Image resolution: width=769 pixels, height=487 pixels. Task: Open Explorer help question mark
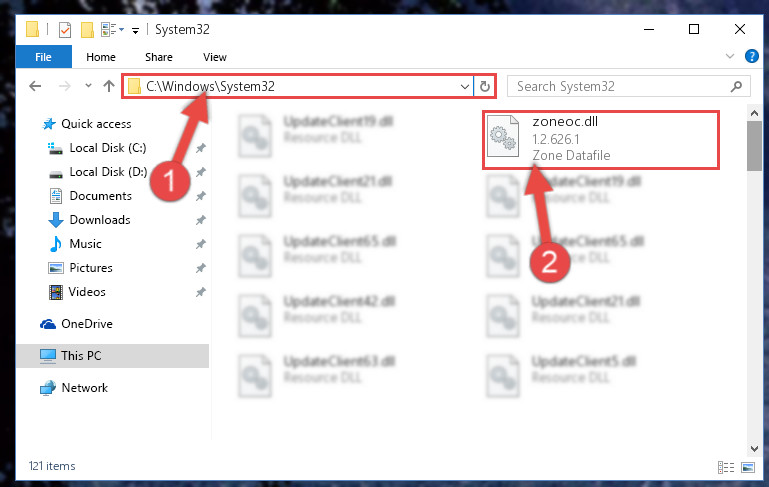[x=751, y=56]
